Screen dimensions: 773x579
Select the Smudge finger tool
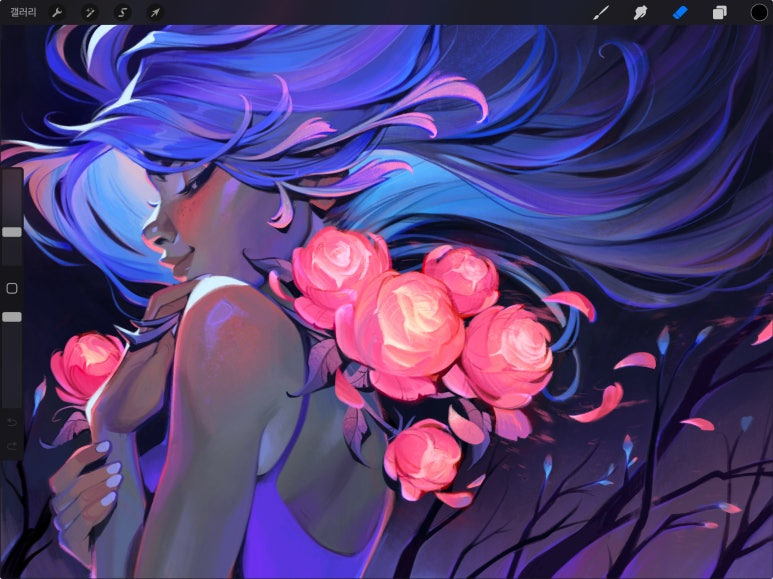tap(640, 12)
